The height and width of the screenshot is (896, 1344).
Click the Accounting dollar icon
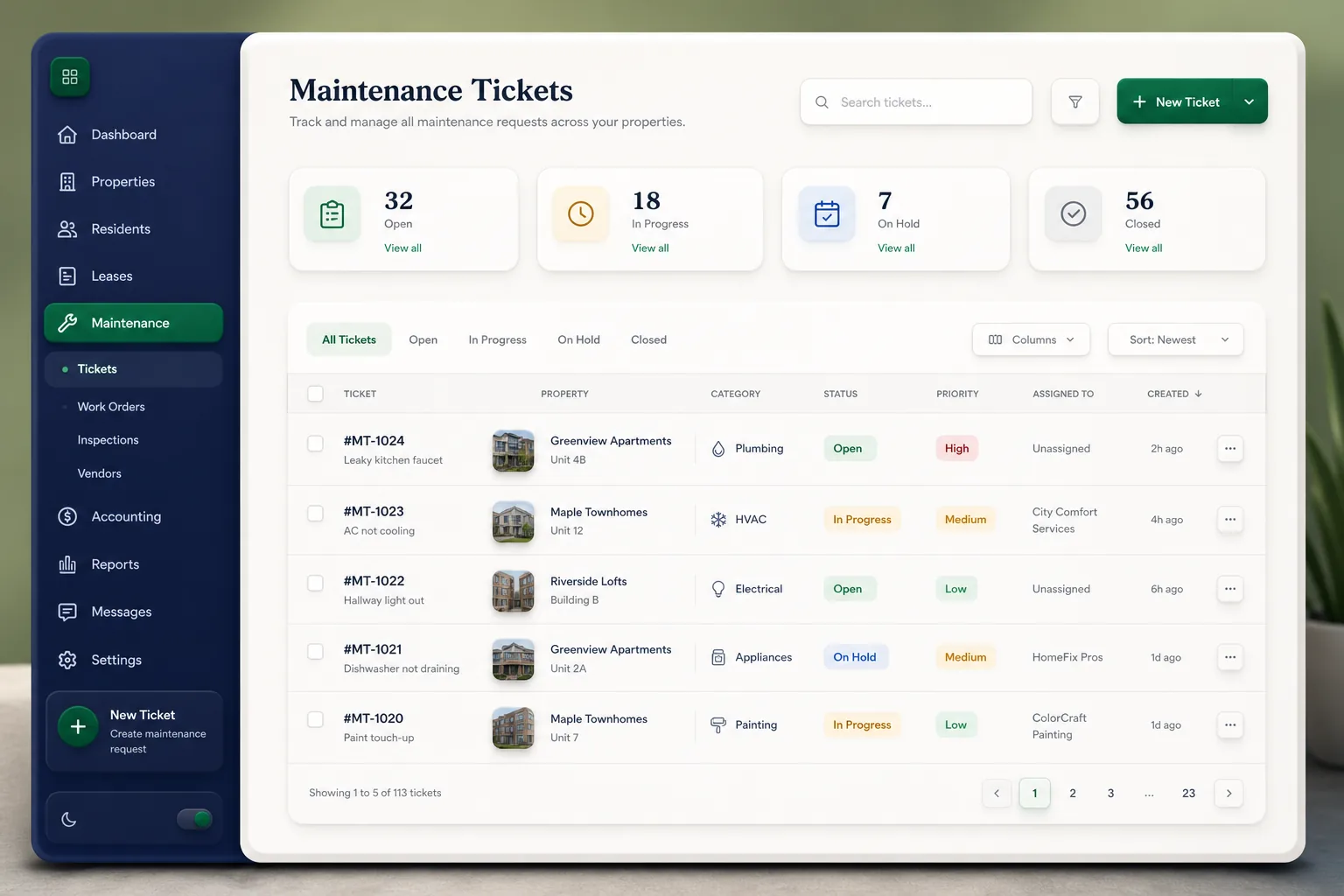click(x=67, y=517)
